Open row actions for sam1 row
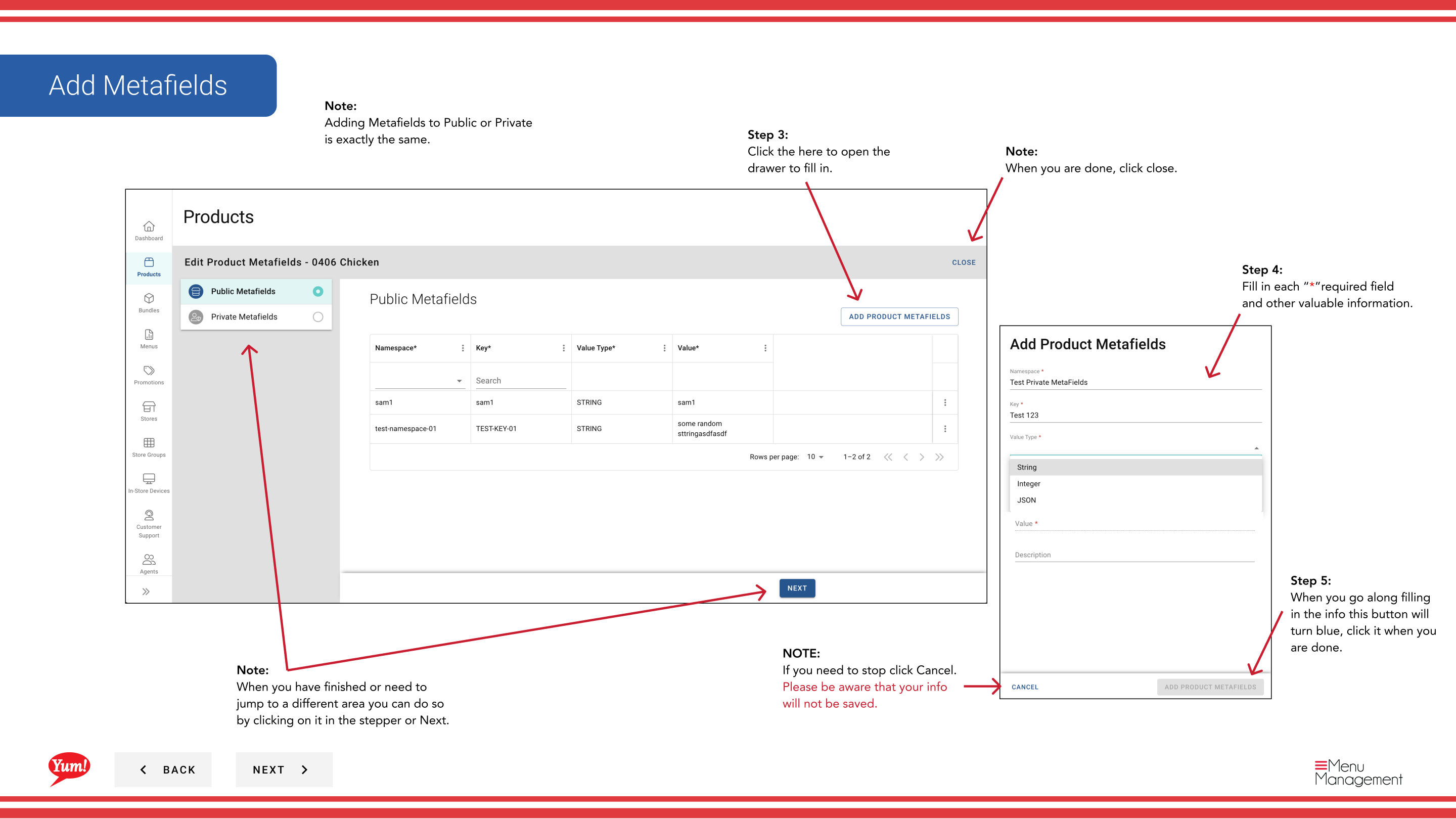1456x819 pixels. pos(945,402)
